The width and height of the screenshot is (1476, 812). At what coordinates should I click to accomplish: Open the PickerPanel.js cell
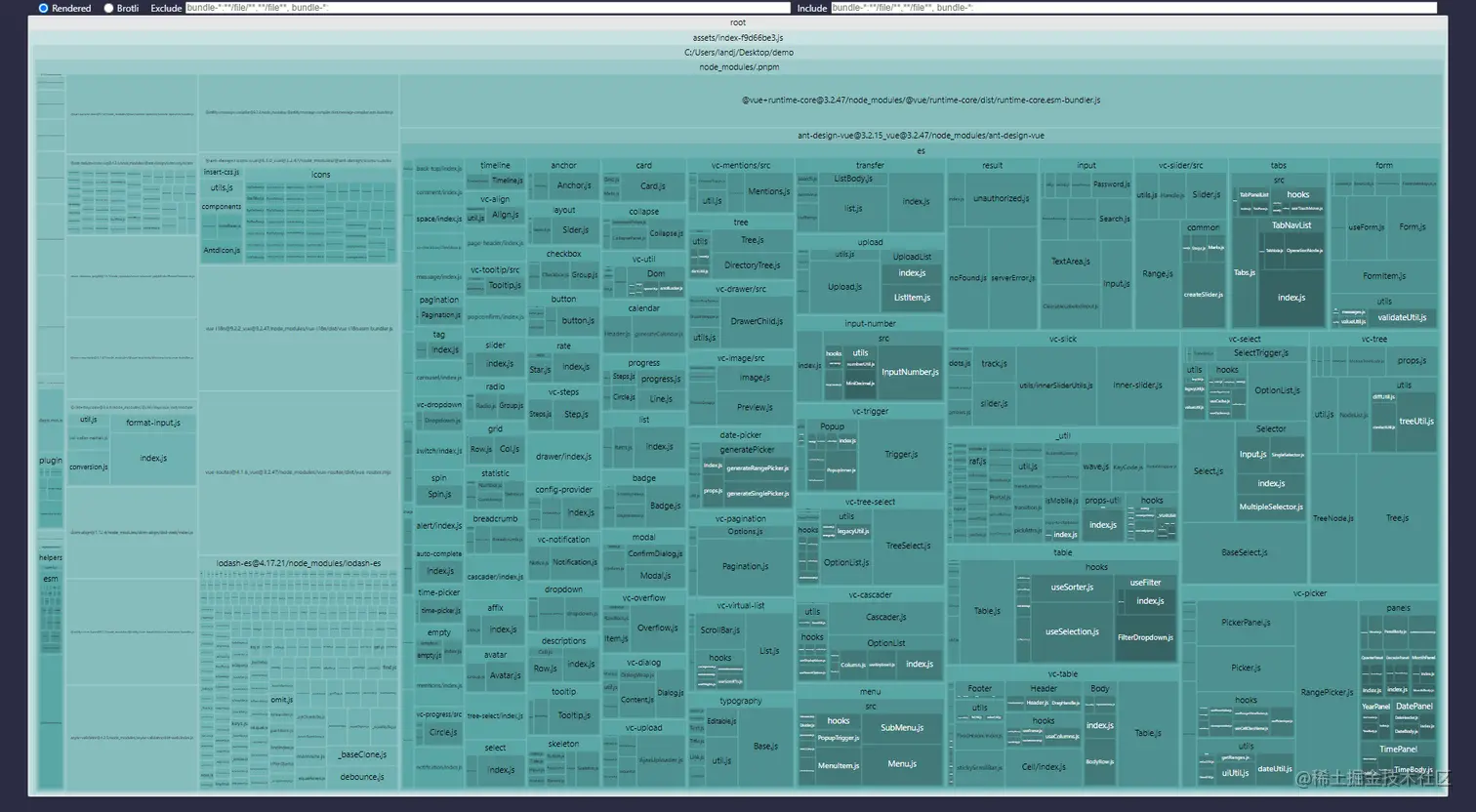(1245, 623)
